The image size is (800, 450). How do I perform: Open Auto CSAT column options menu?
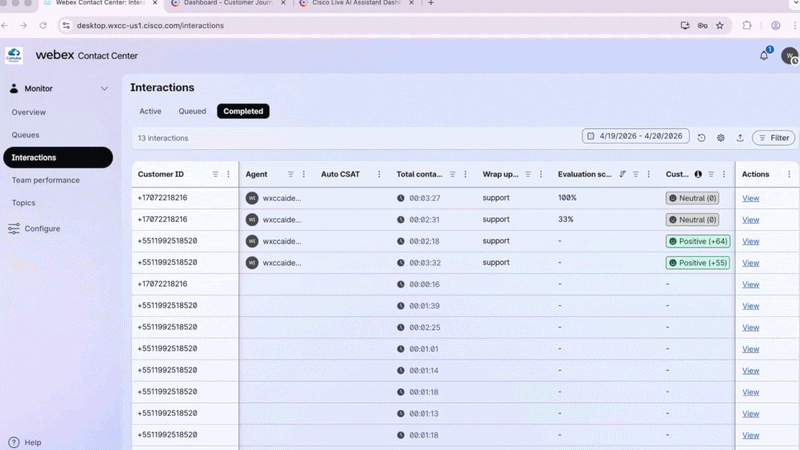coord(379,174)
